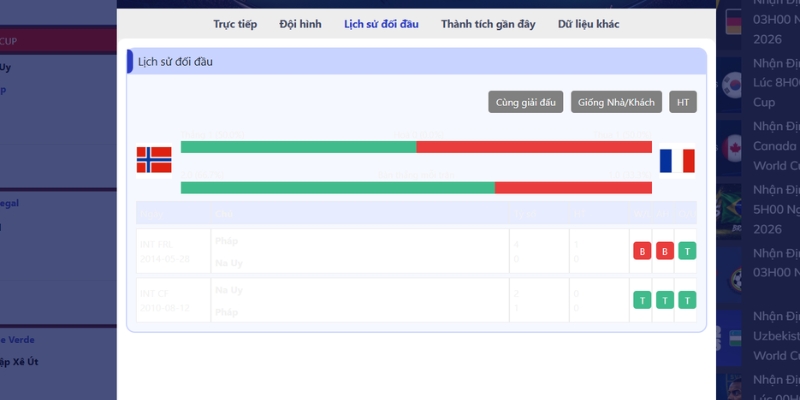The height and width of the screenshot is (400, 800).
Task: Open the Trực tiếp tab
Action: click(235, 24)
